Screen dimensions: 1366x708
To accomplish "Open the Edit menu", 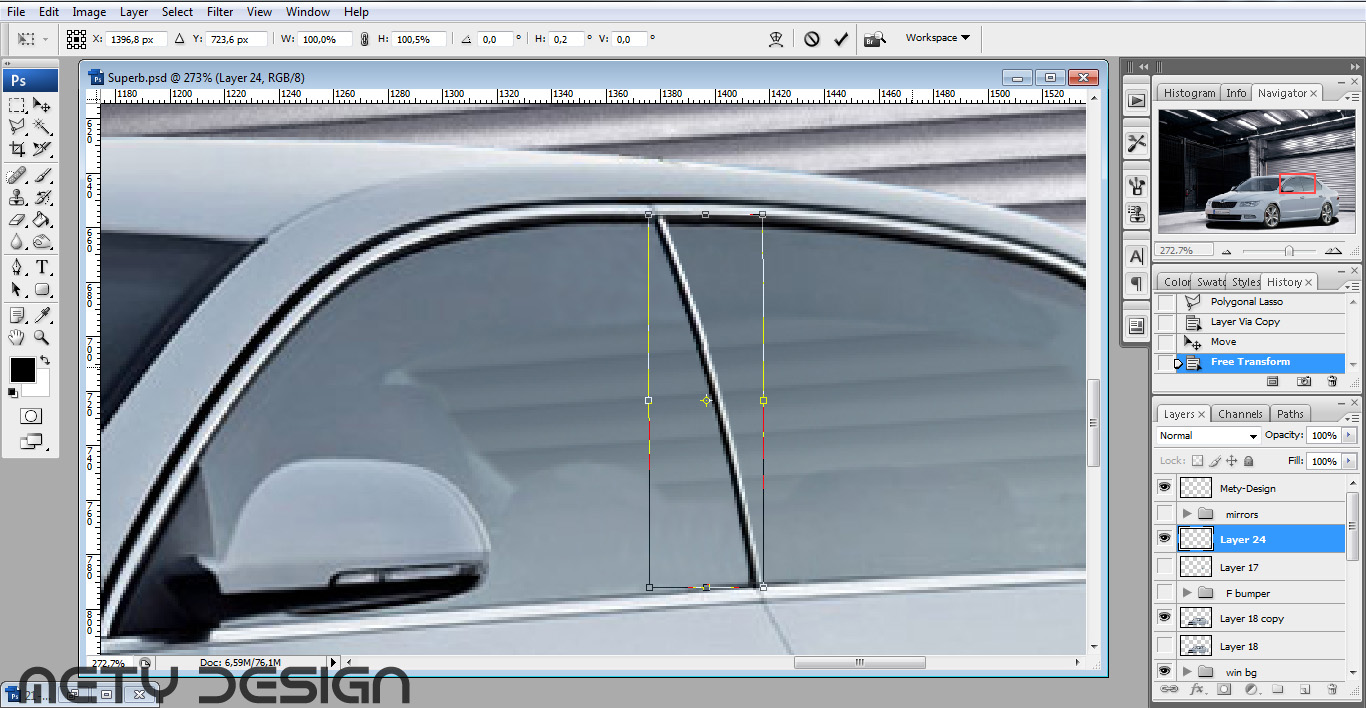I will click(x=49, y=12).
